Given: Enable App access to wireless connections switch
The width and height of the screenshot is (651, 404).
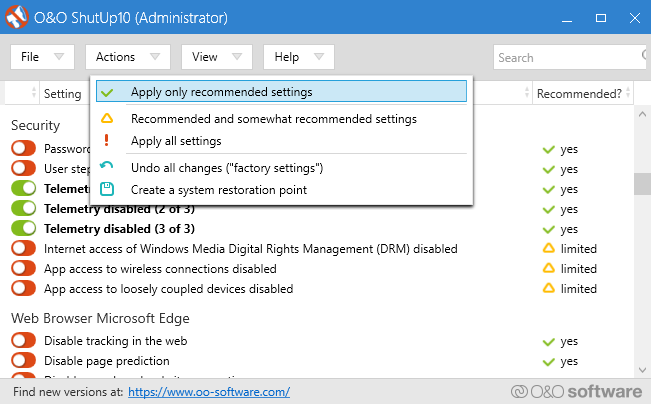Looking at the screenshot, I should point(24,268).
